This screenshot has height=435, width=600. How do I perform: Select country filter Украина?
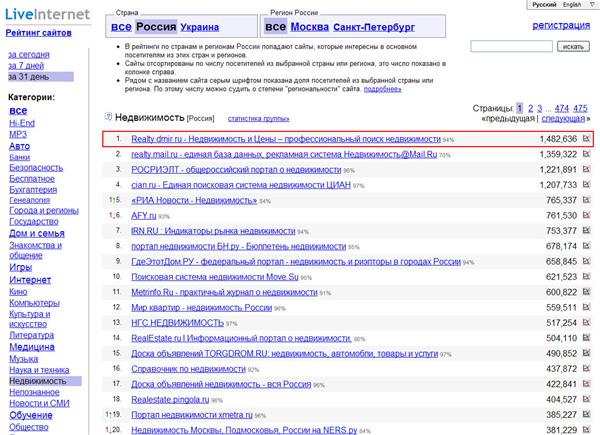(200, 27)
